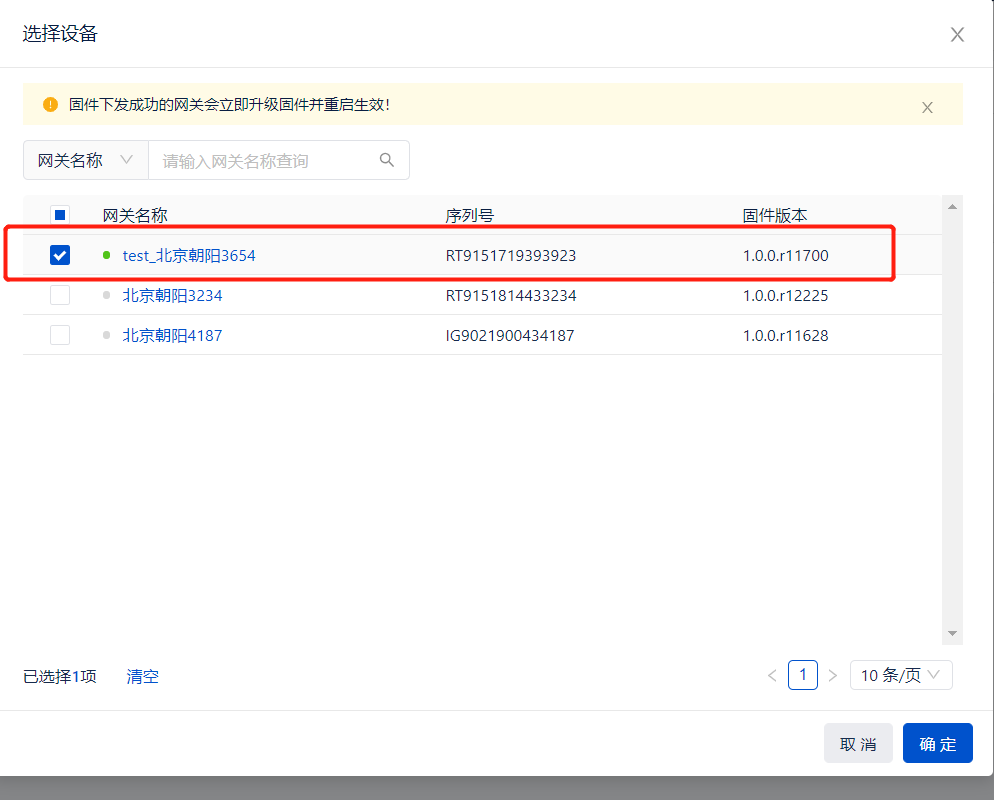Dismiss the yellow firmware warning banner
The height and width of the screenshot is (800, 994).
point(927,107)
